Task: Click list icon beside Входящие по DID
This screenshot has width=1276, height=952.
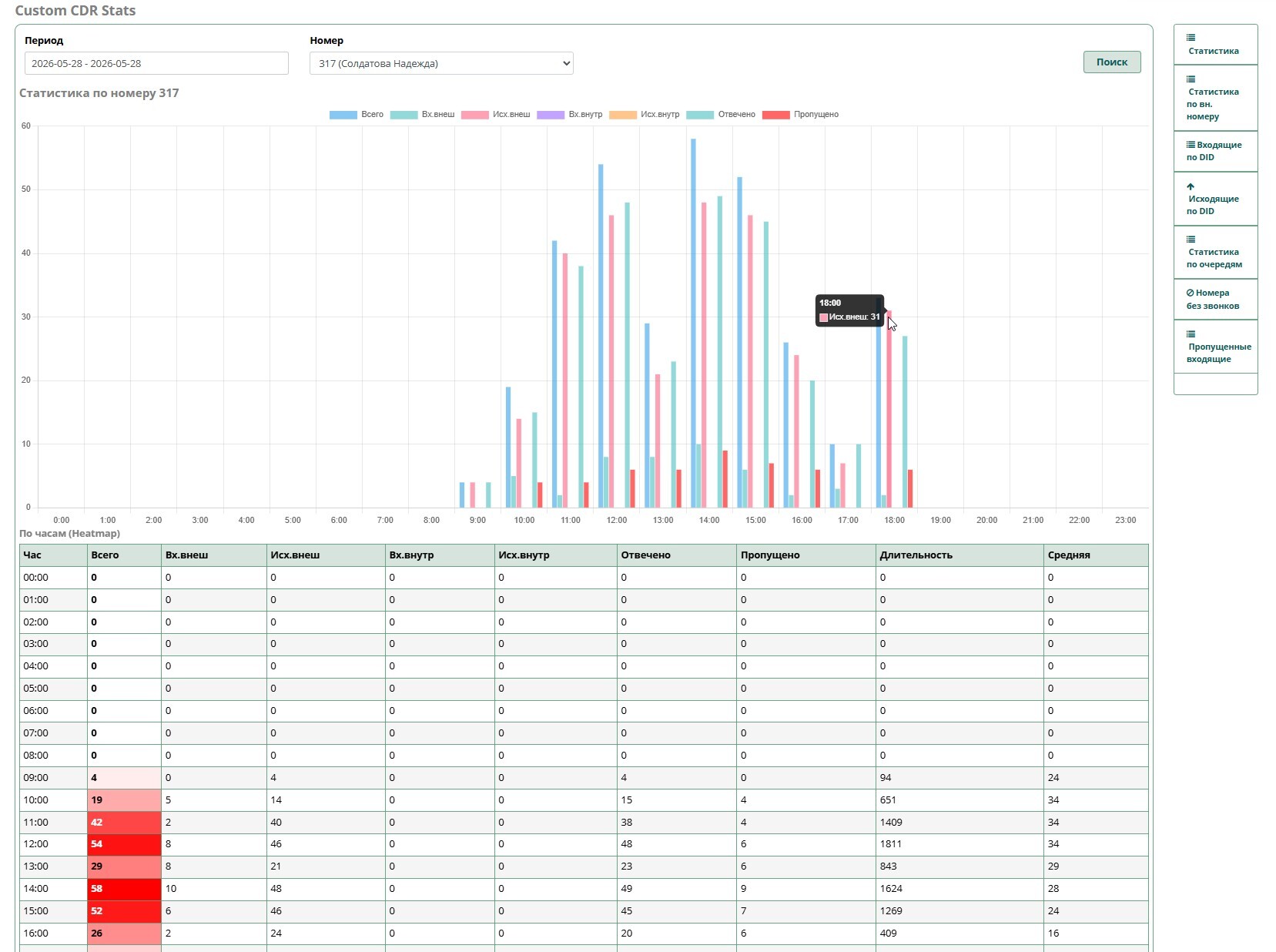Action: (x=1191, y=145)
